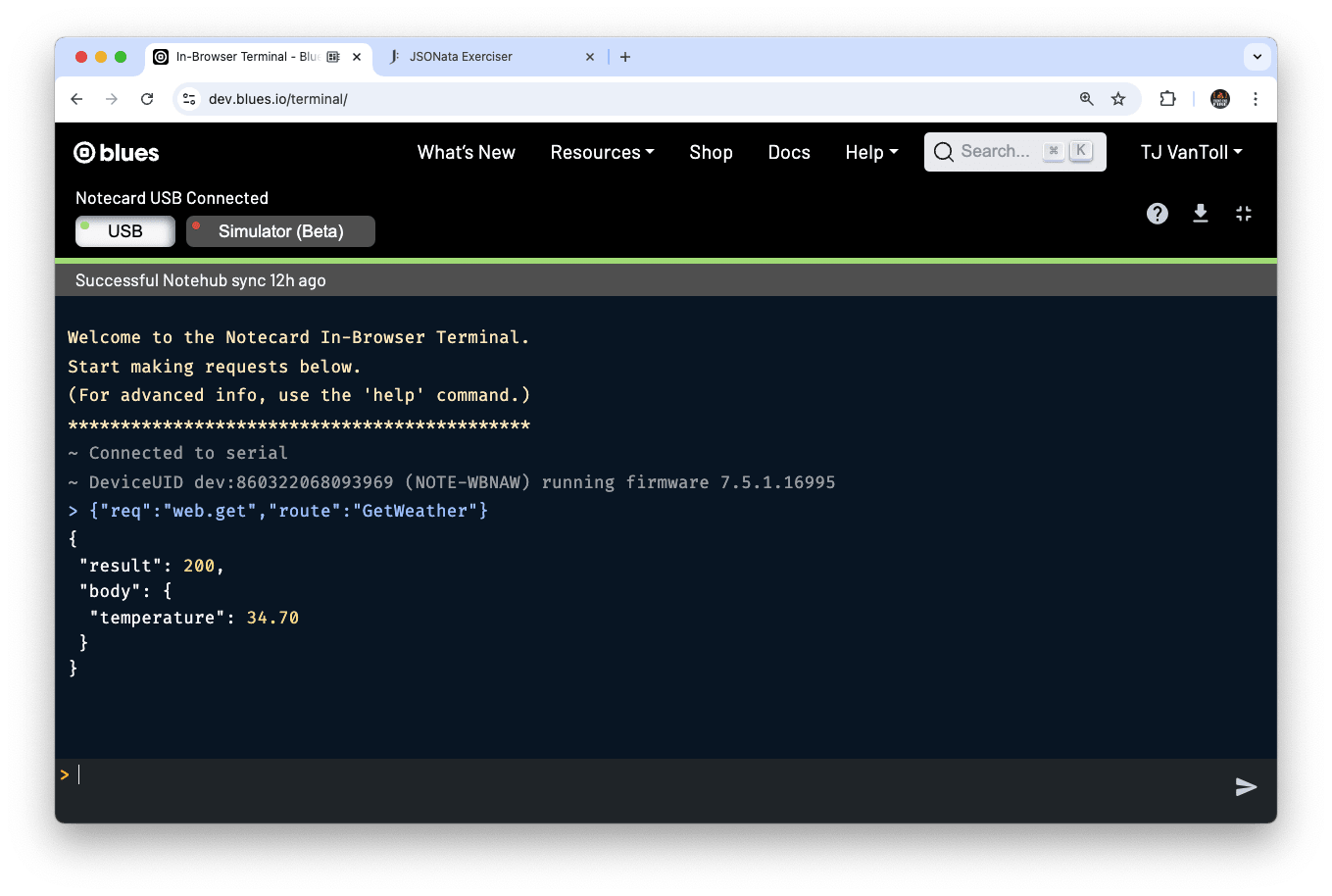
Task: Open the Chrome profile avatar
Action: 1220,99
